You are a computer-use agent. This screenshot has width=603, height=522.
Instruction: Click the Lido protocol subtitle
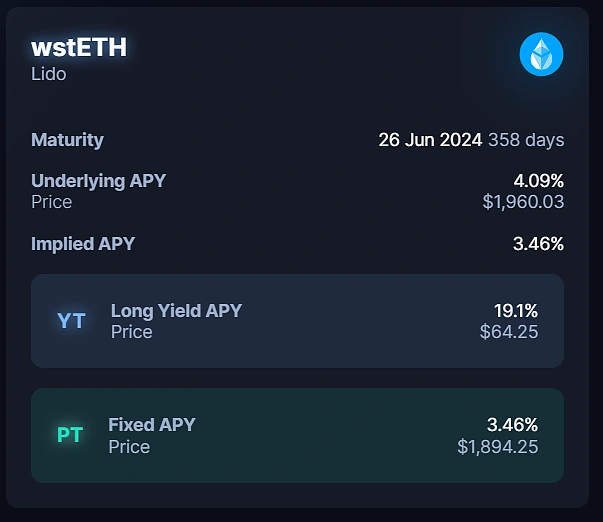tap(49, 74)
